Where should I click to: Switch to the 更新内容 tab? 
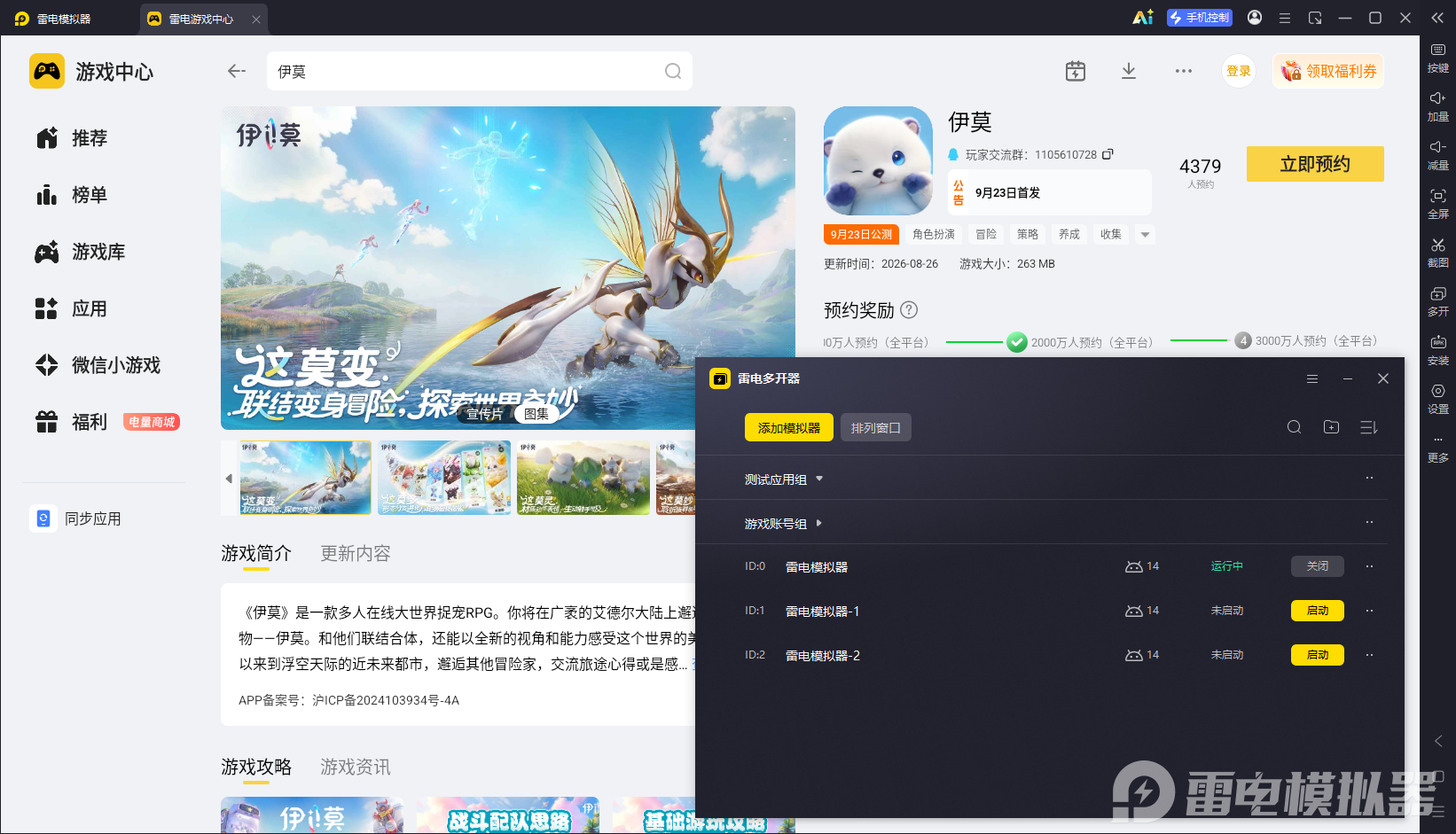tap(356, 553)
